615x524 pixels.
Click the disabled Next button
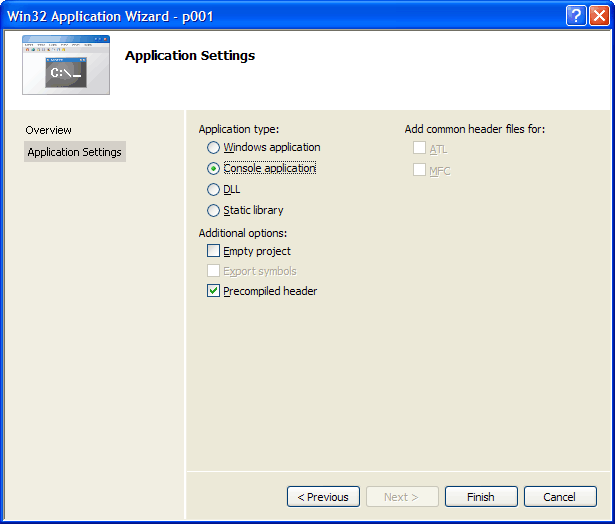pos(402,497)
